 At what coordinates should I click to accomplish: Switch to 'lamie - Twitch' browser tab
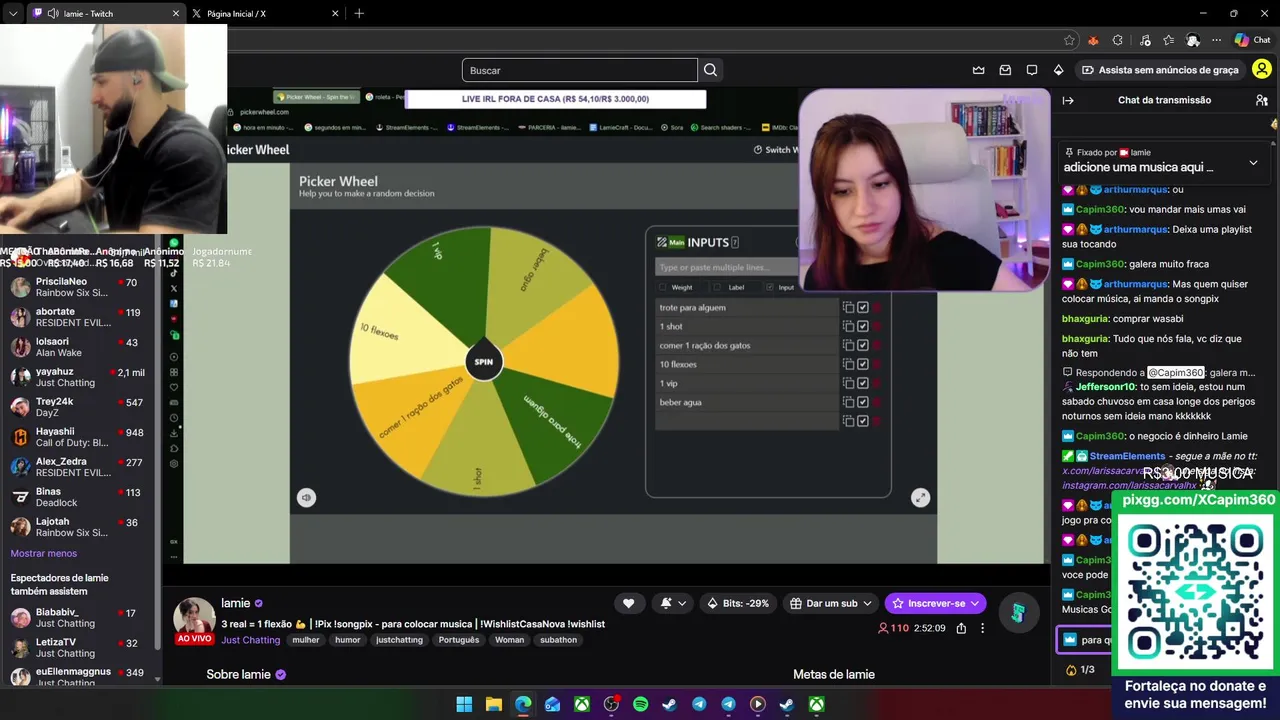[105, 13]
